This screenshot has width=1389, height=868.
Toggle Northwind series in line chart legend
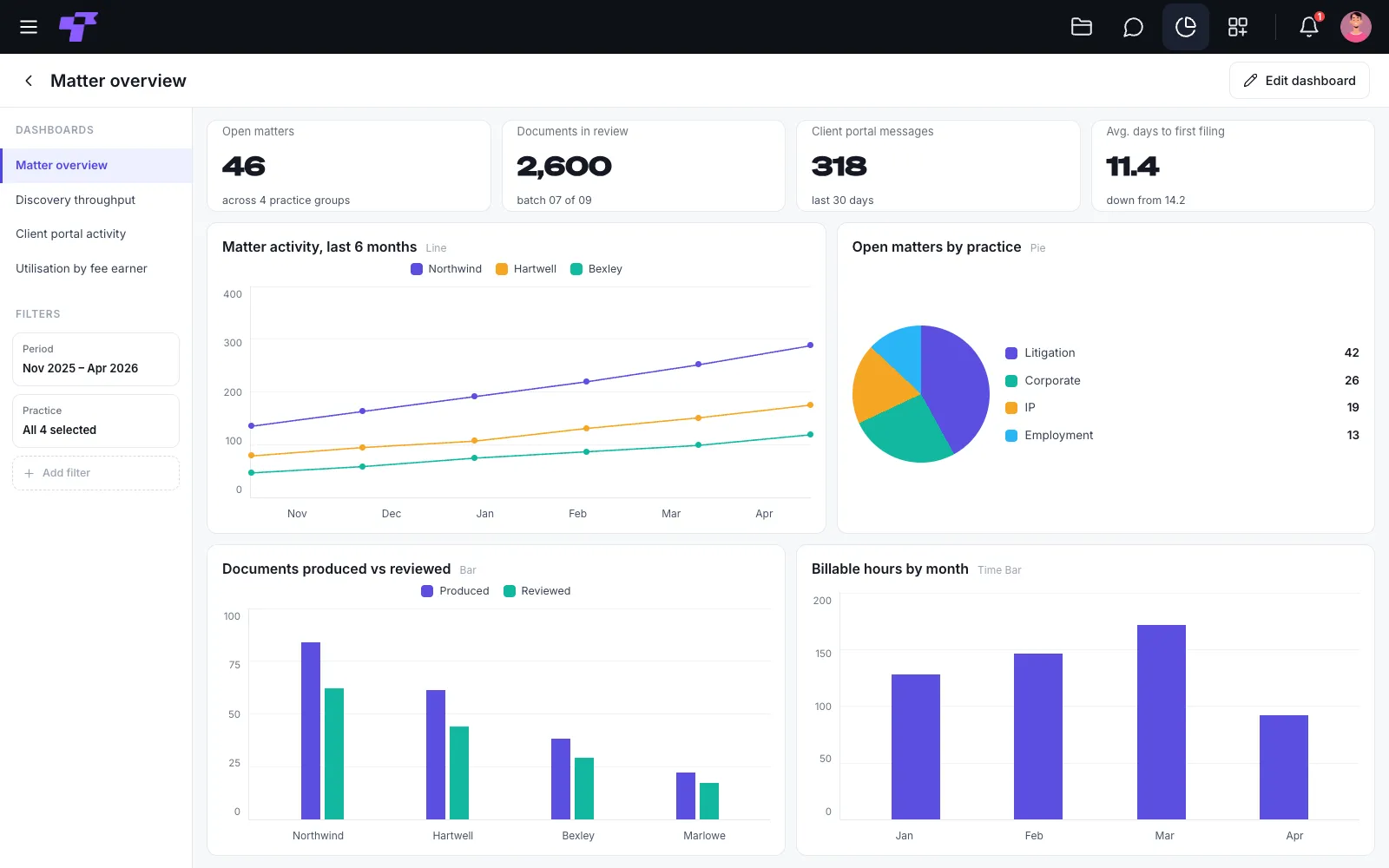446,269
